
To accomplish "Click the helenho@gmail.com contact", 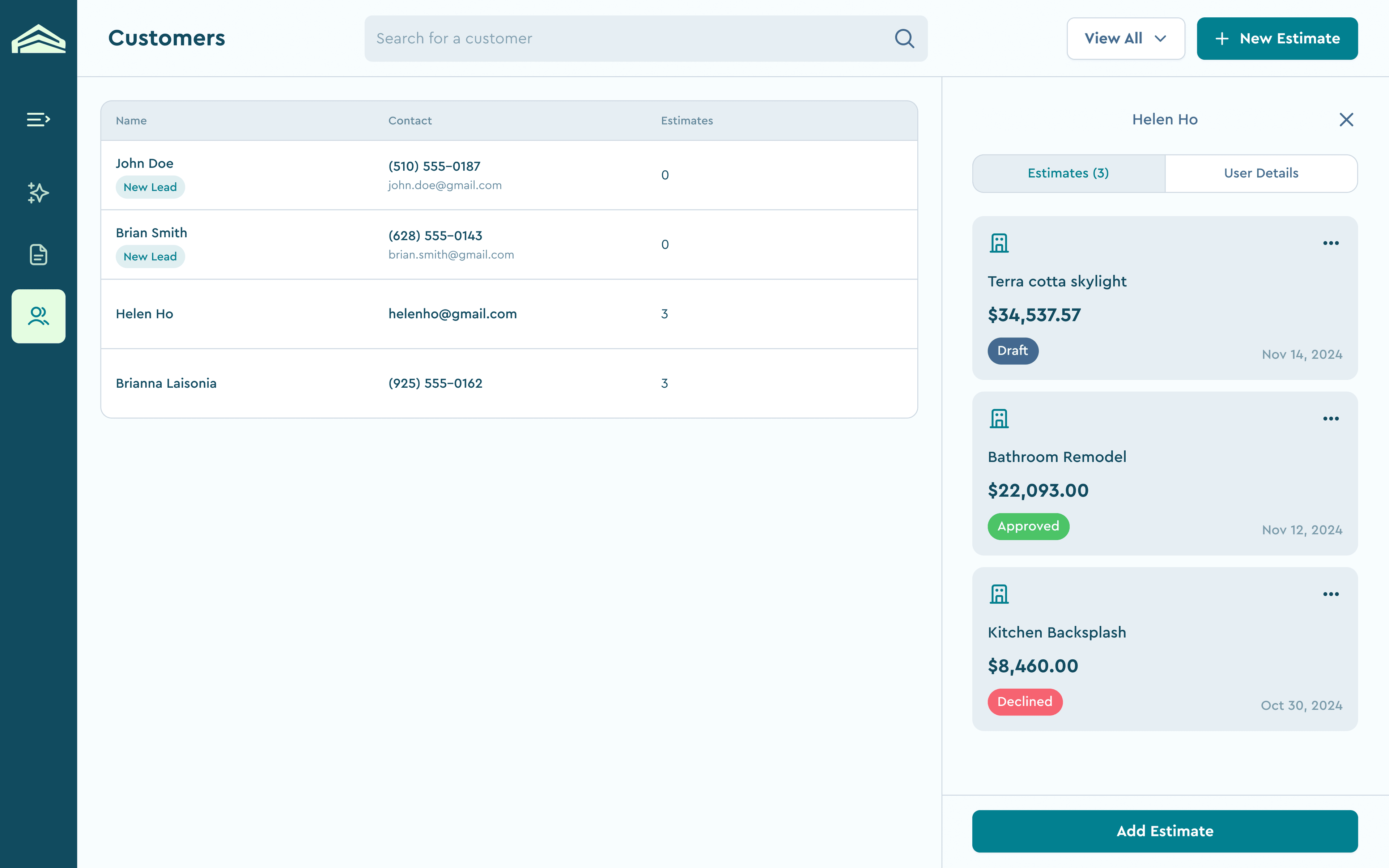I will click(x=452, y=314).
